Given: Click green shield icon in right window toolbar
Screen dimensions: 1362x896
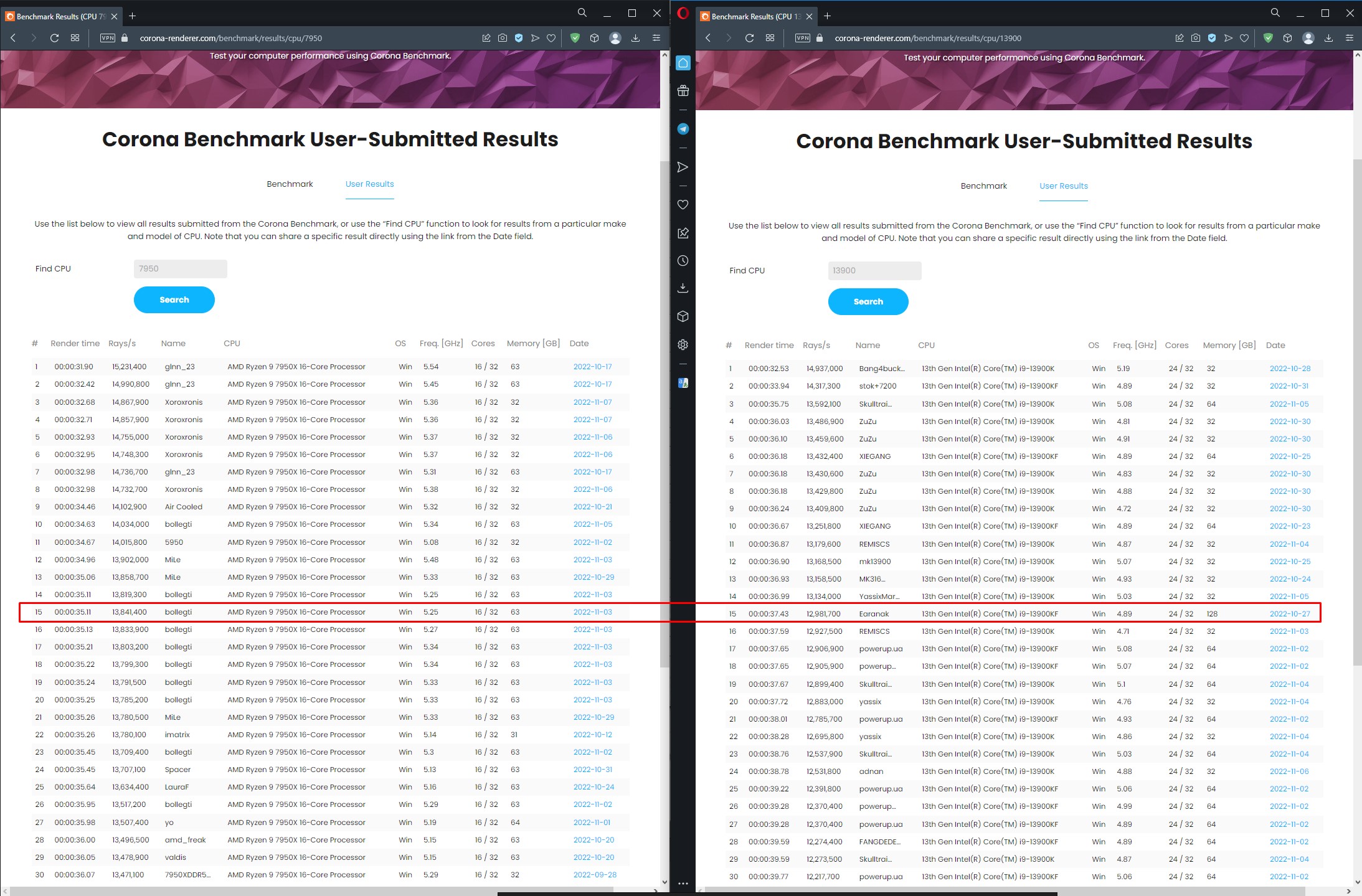Looking at the screenshot, I should click(1268, 38).
